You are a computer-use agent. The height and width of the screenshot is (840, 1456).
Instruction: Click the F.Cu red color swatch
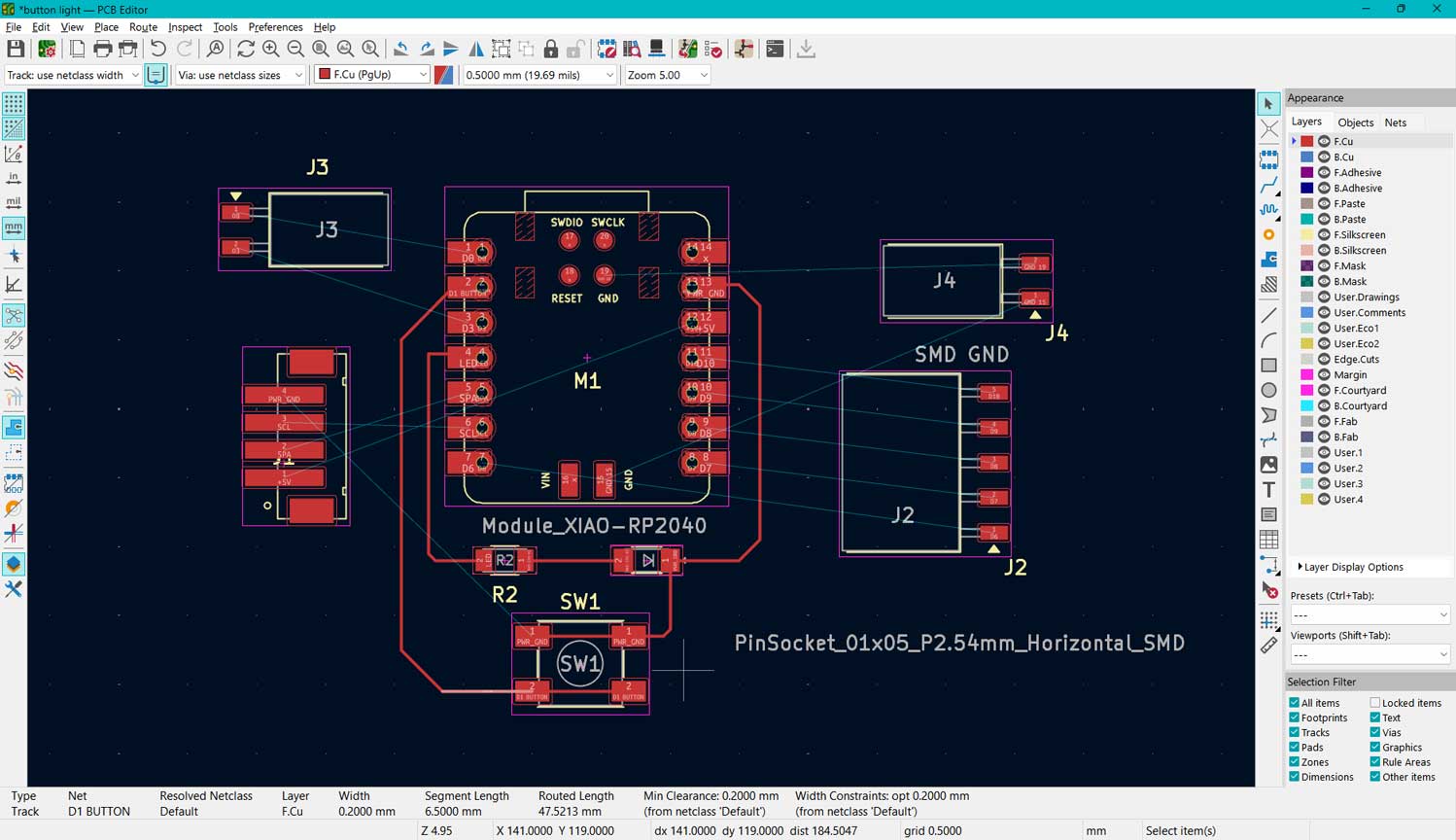coord(1307,141)
